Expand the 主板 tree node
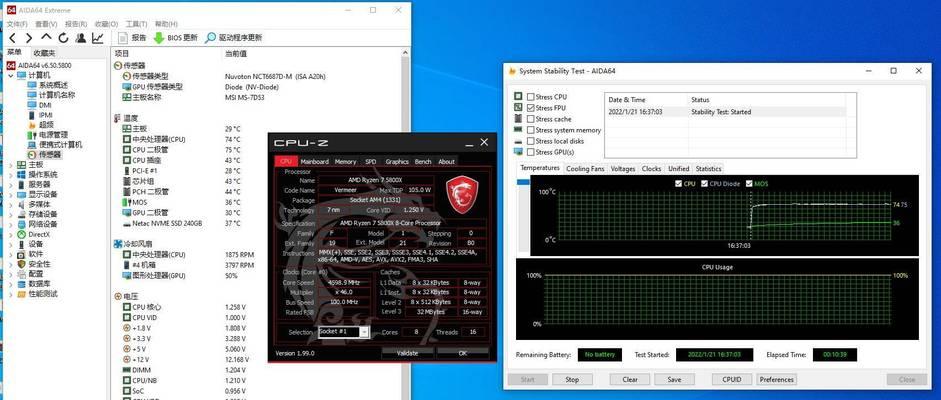941x400 pixels. tap(10, 164)
